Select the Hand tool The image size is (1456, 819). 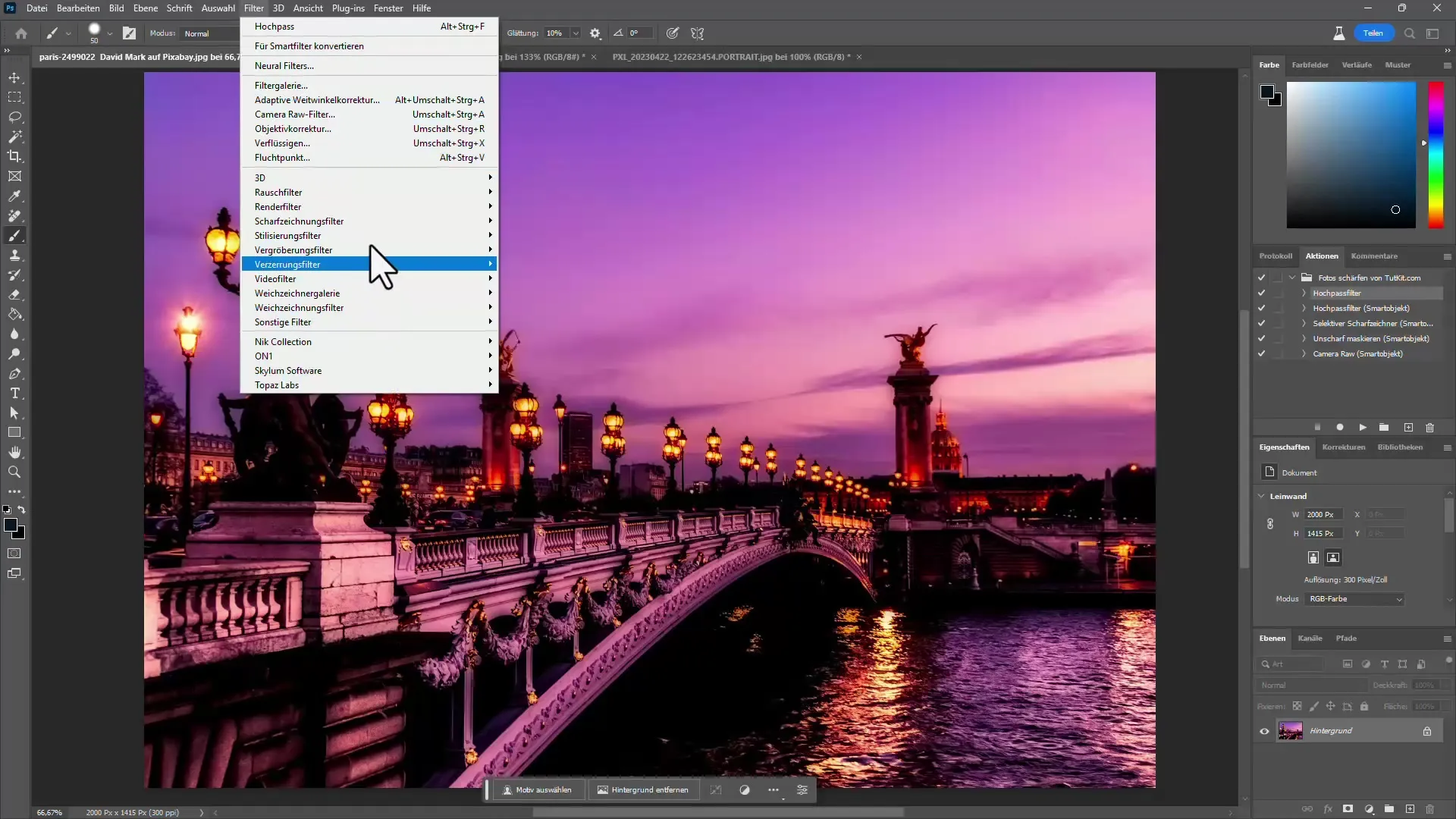pyautogui.click(x=14, y=452)
